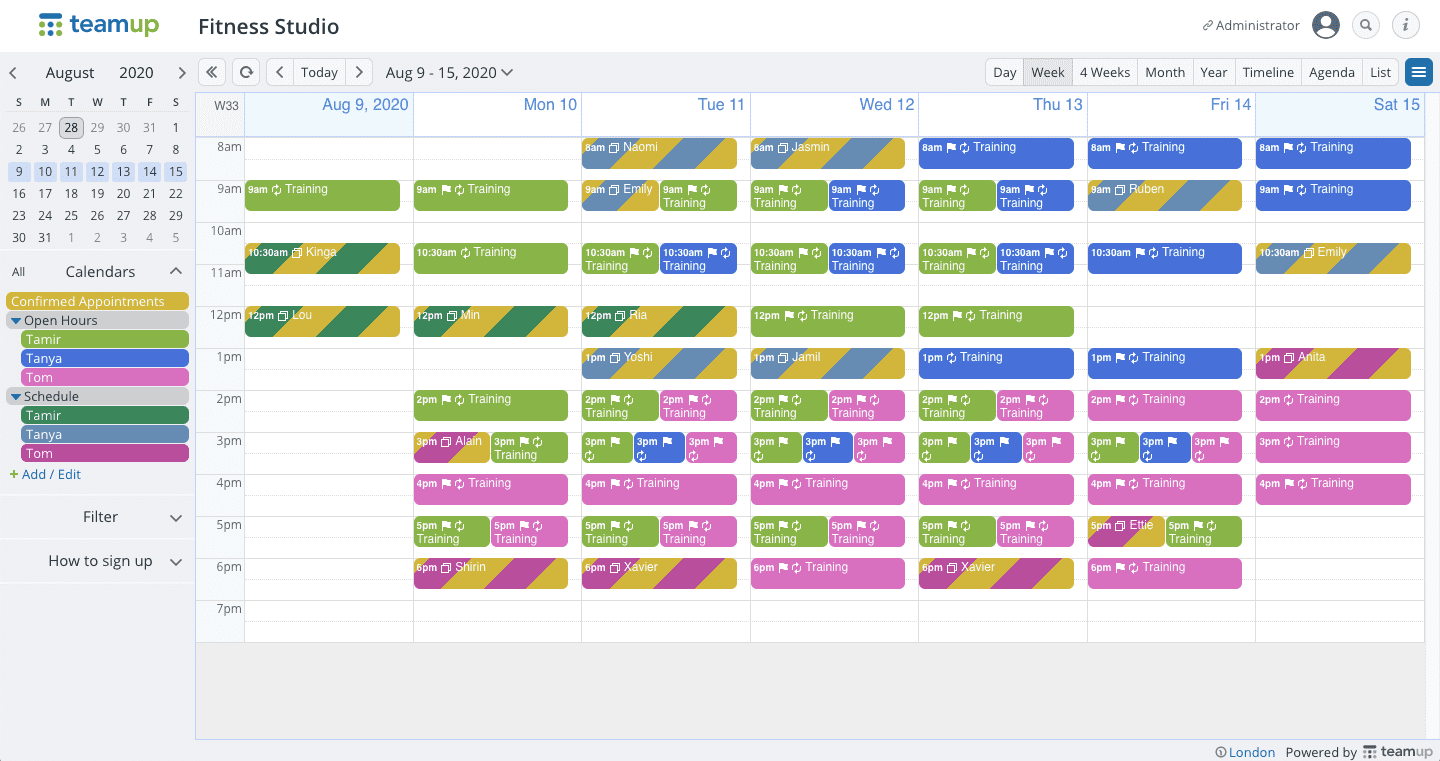Toggle Tamir under Schedule
The height and width of the screenshot is (761, 1440).
coord(105,416)
